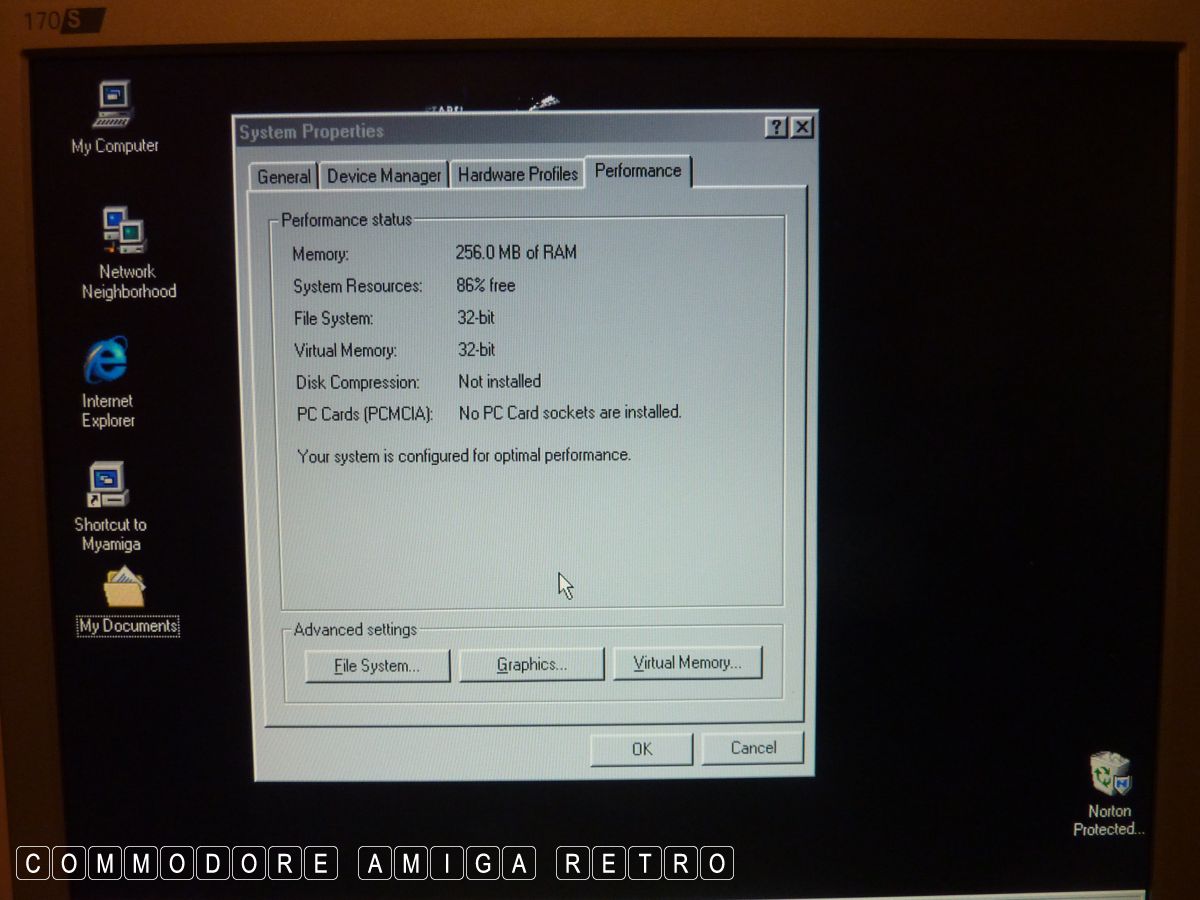Open the Device Manager tab

coord(384,176)
